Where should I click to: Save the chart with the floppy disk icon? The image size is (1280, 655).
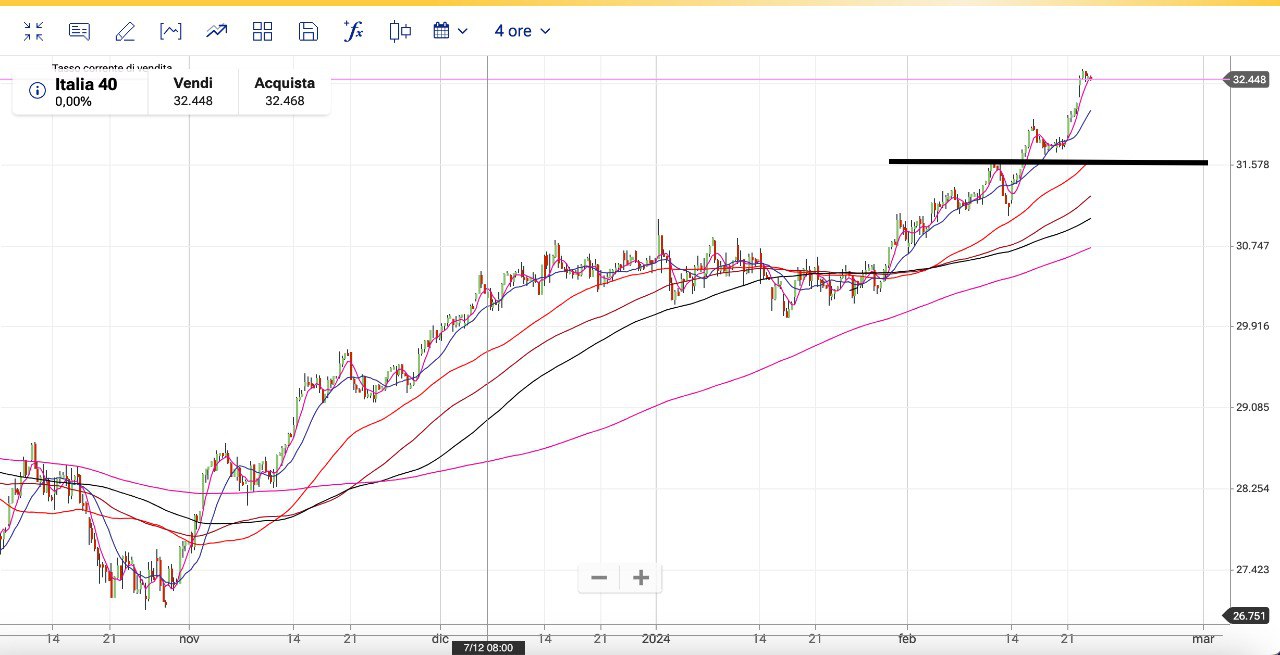click(308, 32)
